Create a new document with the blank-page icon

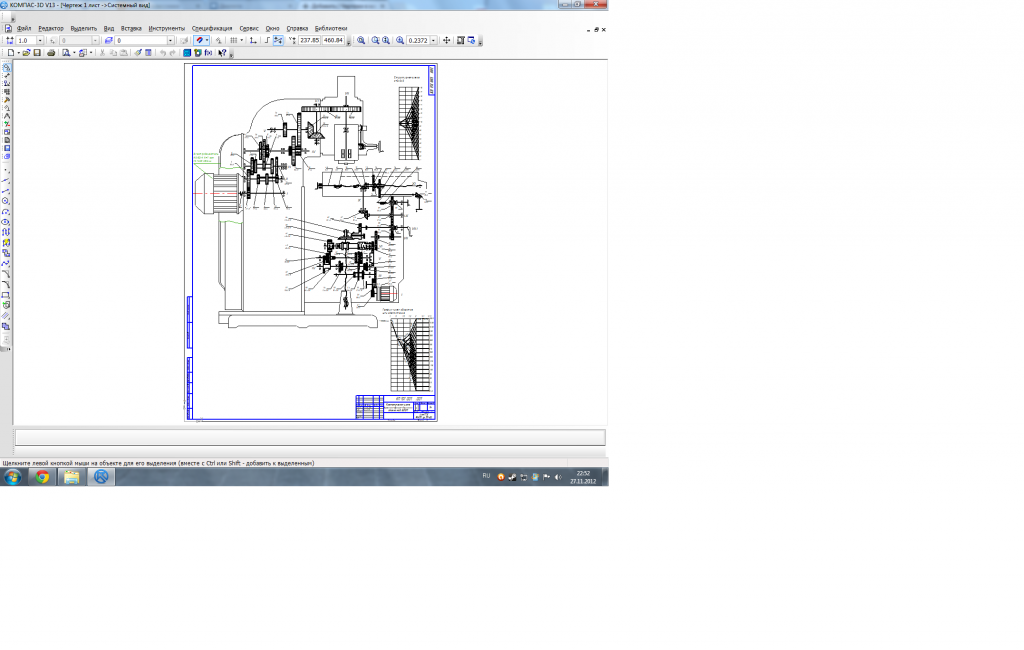[10, 53]
